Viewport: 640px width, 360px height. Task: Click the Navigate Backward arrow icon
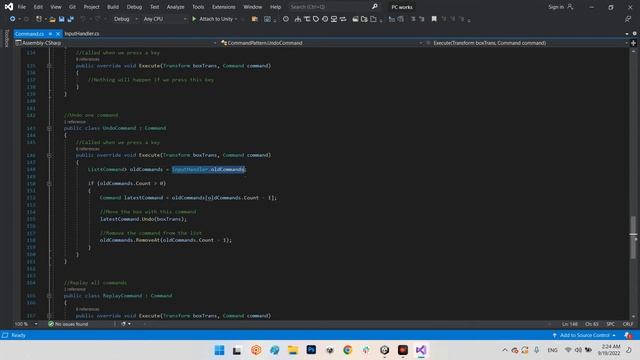13,19
